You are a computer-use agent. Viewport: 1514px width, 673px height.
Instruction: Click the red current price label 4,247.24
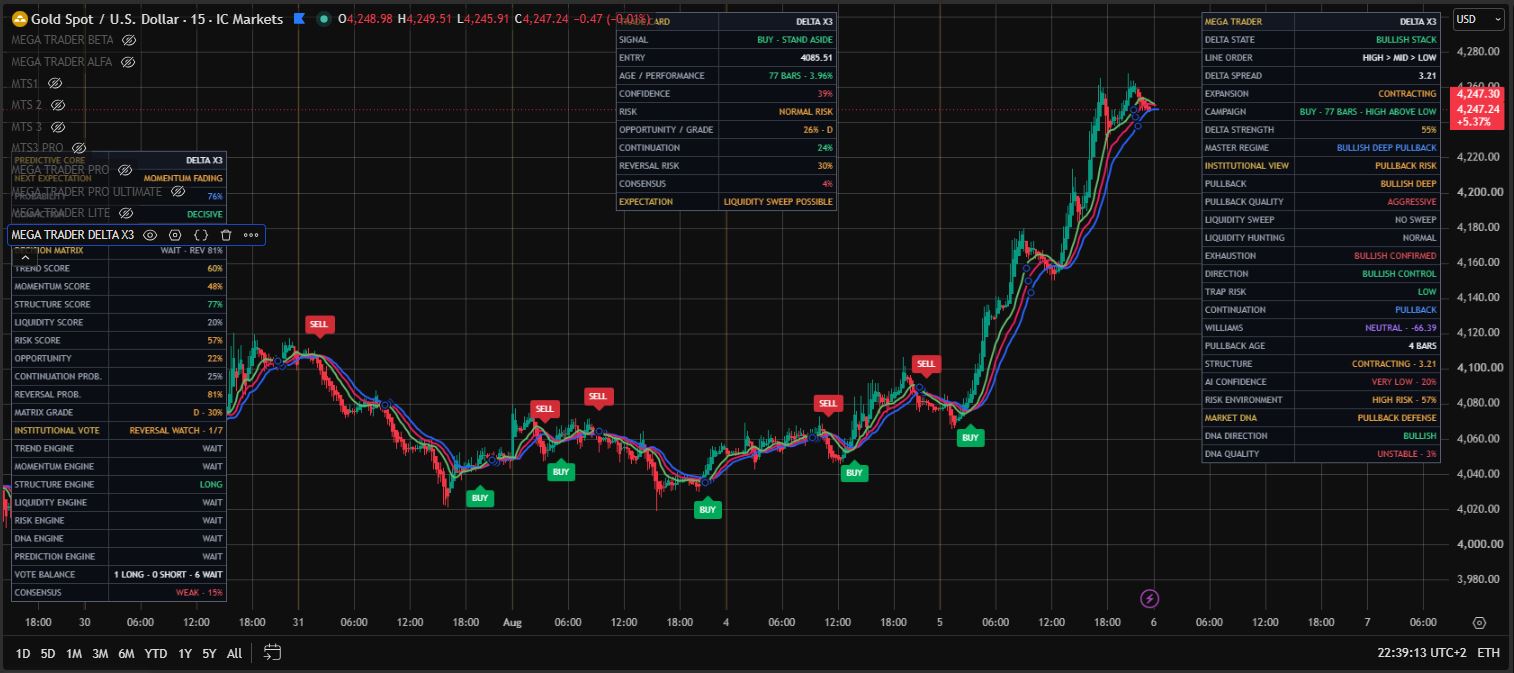coord(1478,109)
